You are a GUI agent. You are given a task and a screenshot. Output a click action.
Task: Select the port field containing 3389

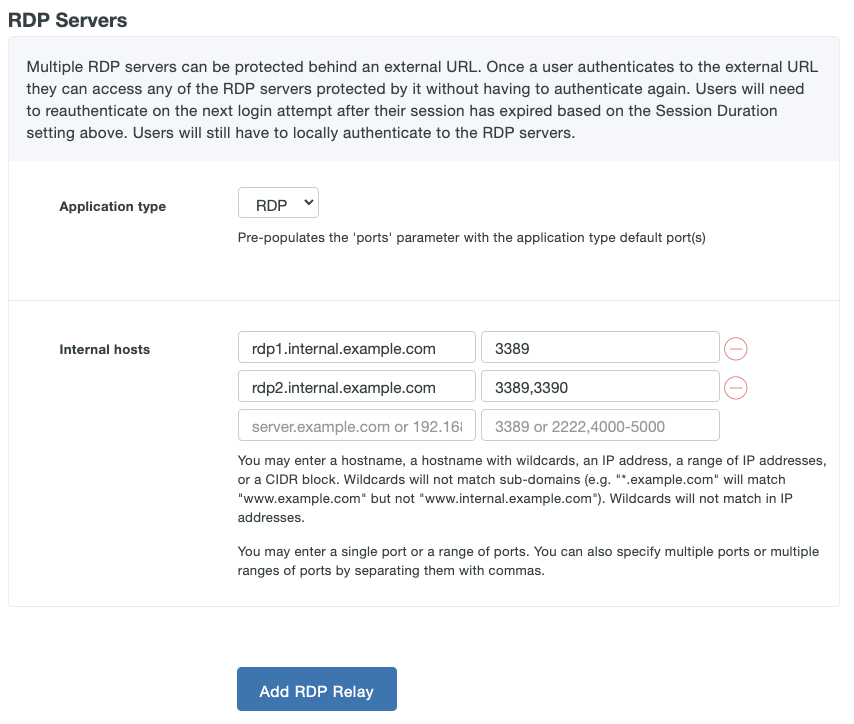click(599, 347)
